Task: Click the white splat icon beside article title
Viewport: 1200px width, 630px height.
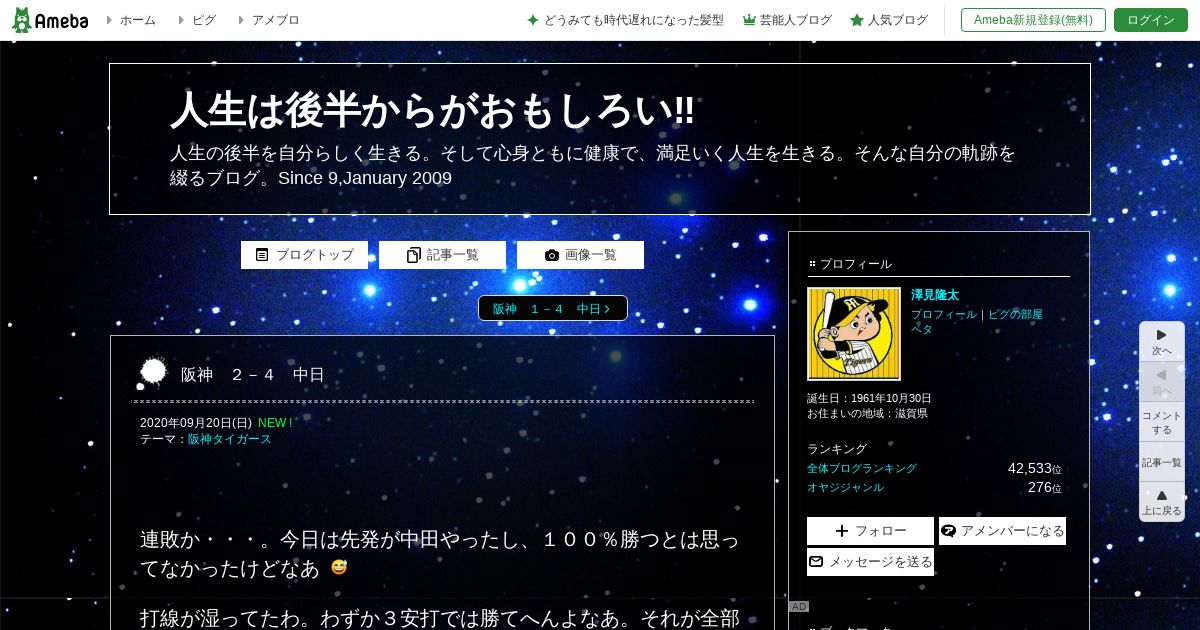Action: 152,373
